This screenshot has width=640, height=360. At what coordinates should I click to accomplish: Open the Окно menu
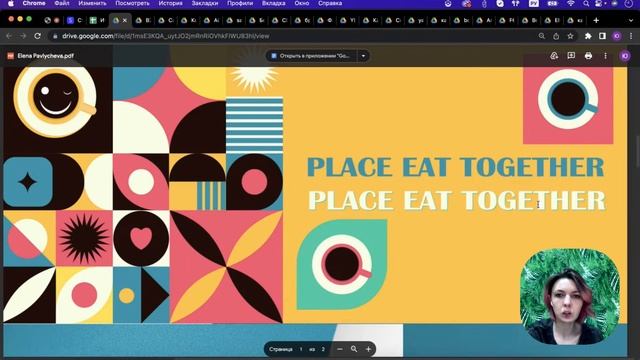(x=302, y=3)
